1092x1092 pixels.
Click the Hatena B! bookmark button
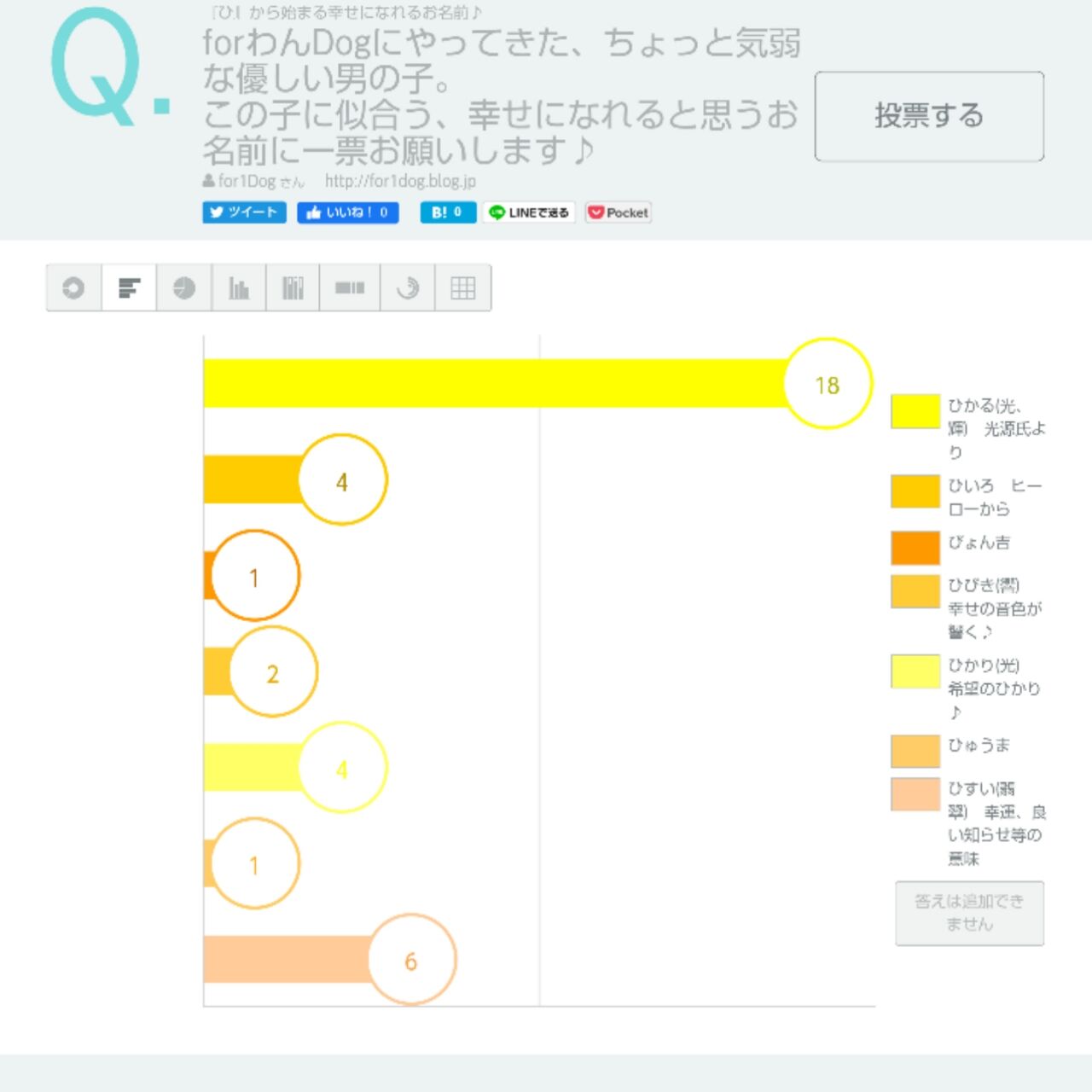447,212
